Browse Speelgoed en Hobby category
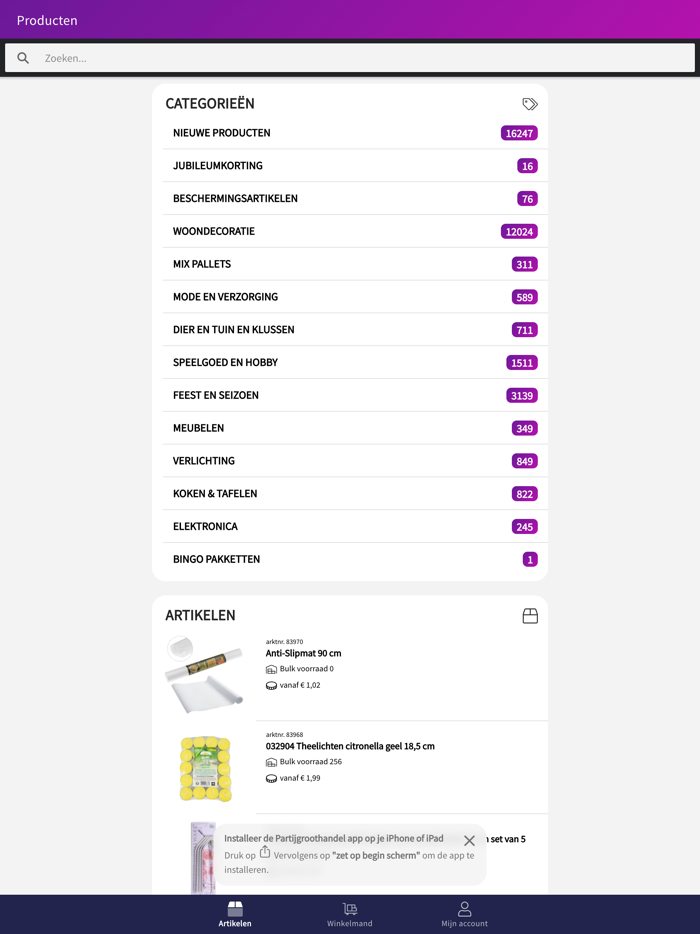The height and width of the screenshot is (934, 700). pos(225,362)
